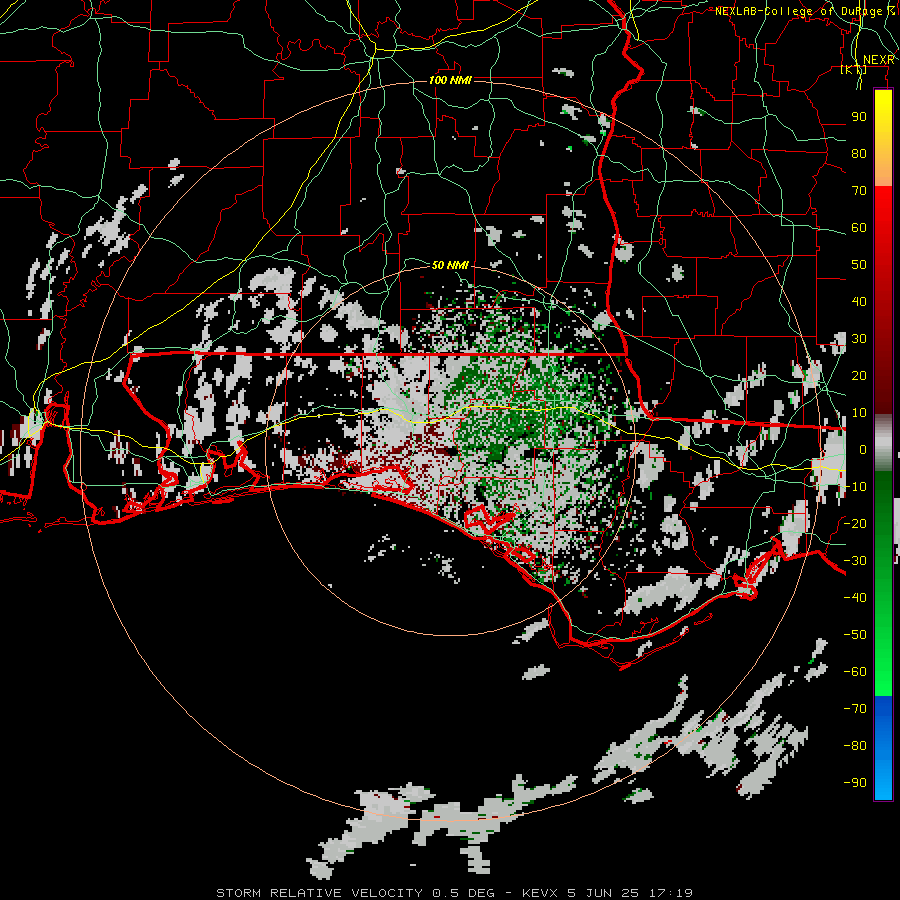This screenshot has width=900, height=900.
Task: Click the -80 value on velocity scale
Action: 855,746
